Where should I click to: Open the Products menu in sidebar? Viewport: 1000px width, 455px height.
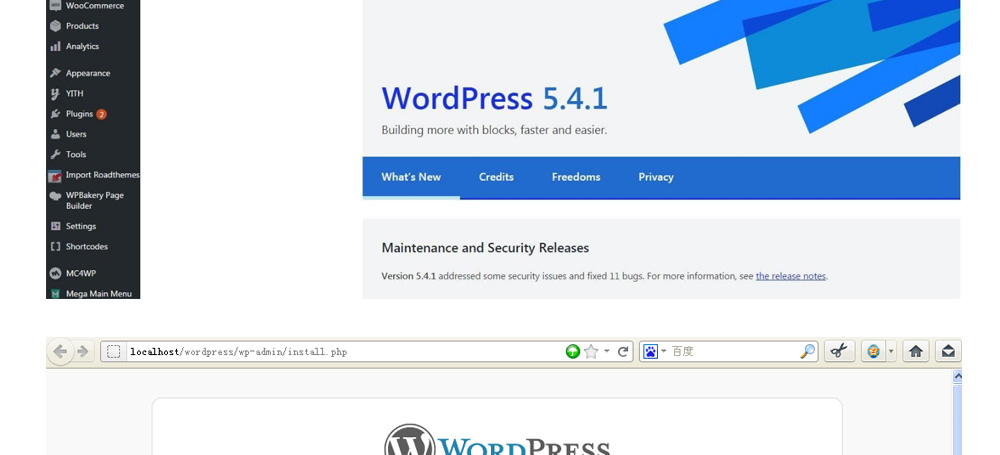[81, 26]
